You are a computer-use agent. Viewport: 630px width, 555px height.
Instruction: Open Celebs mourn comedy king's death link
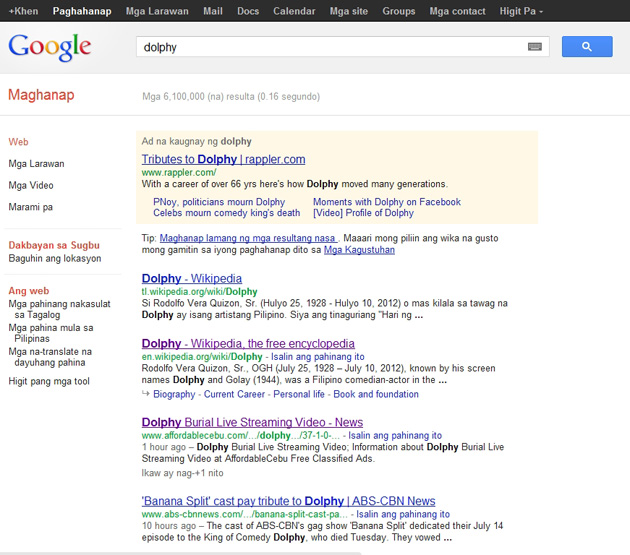click(x=227, y=213)
